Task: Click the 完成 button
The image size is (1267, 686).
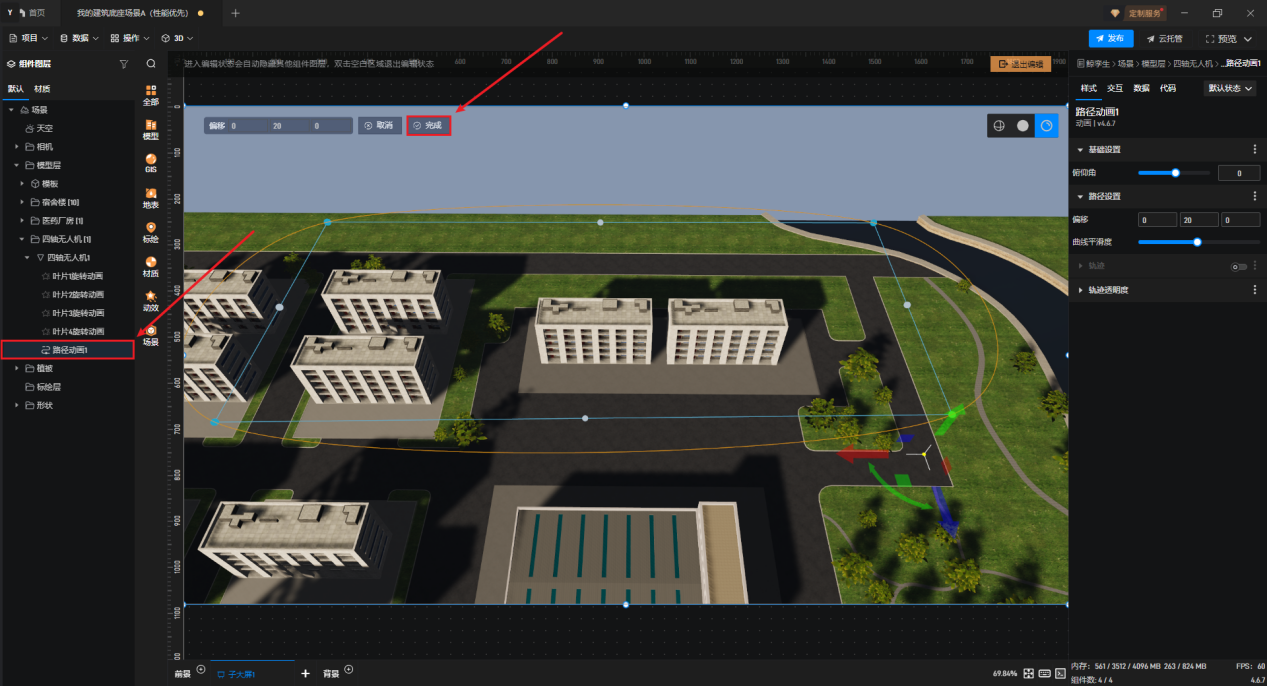Action: click(x=428, y=126)
